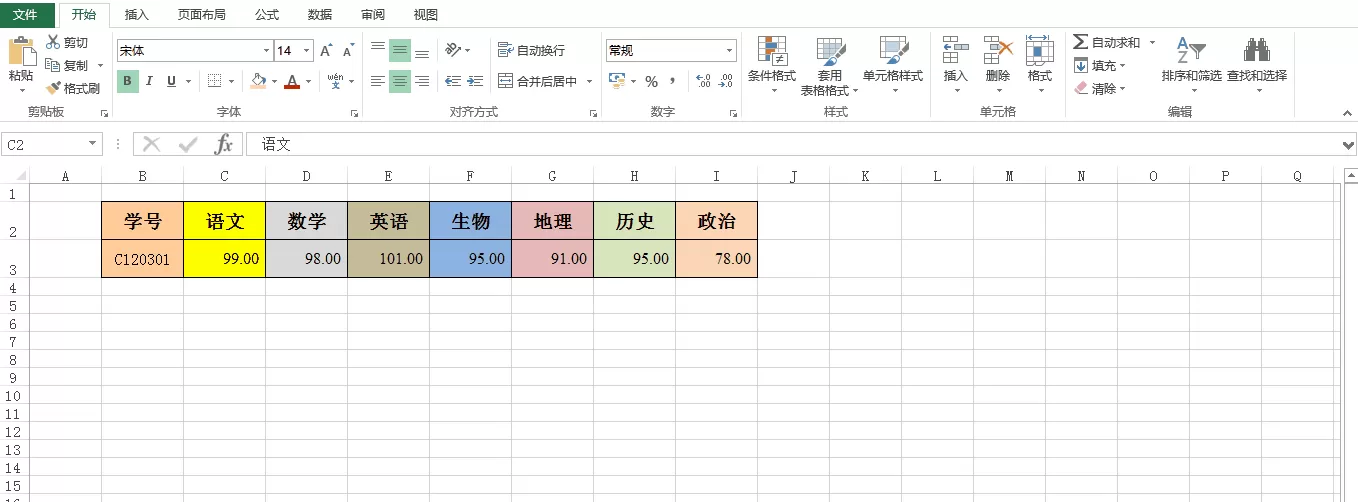Viewport: 1358px width, 502px height.
Task: Open the font name dropdown (宋体)
Action: (266, 50)
